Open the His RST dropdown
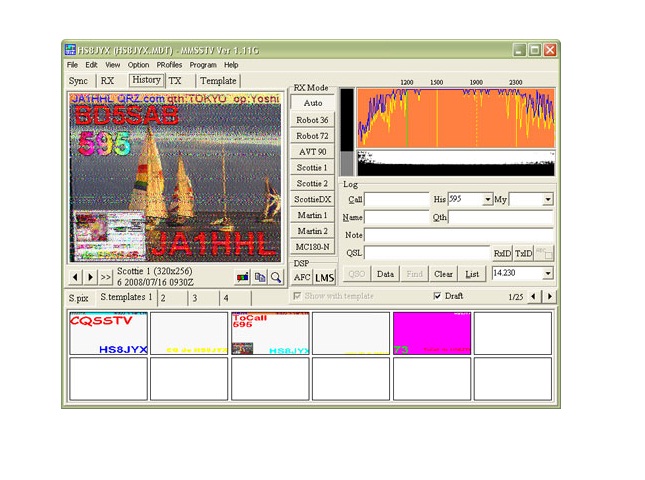This screenshot has height=480, width=645. tap(487, 200)
